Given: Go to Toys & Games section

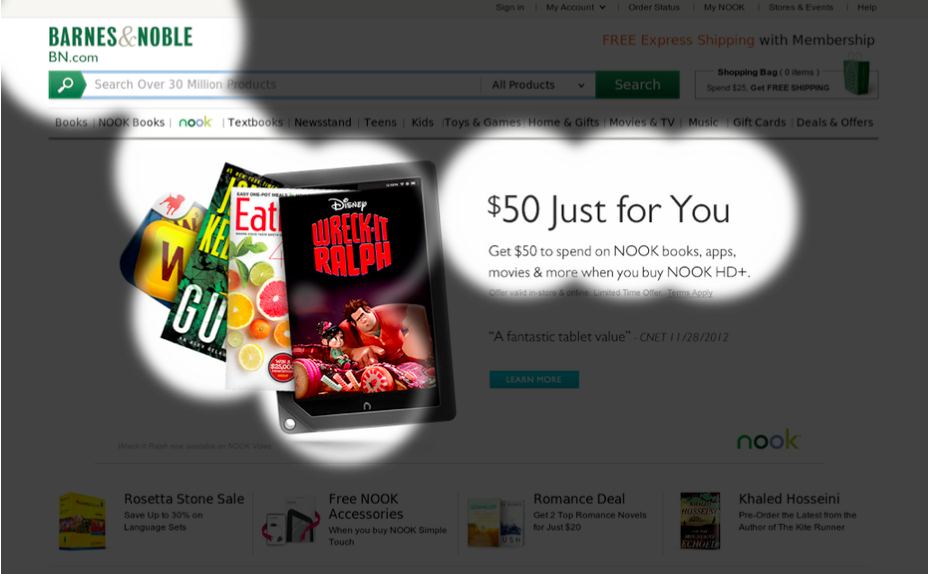Looking at the screenshot, I should (482, 122).
